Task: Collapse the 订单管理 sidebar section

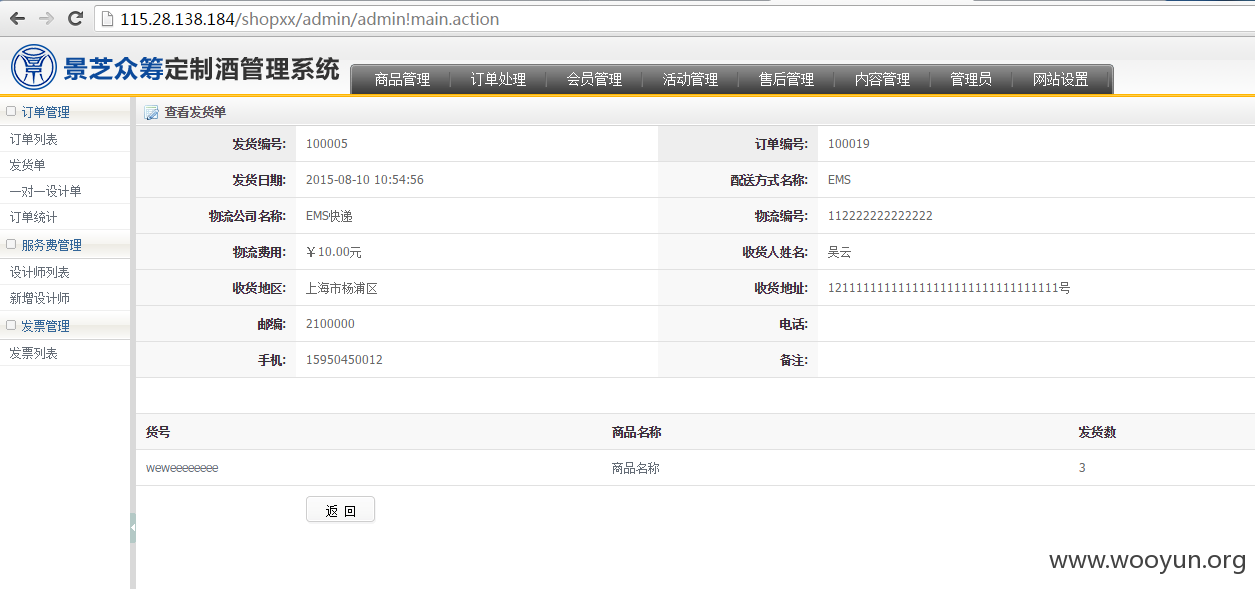Action: point(11,112)
